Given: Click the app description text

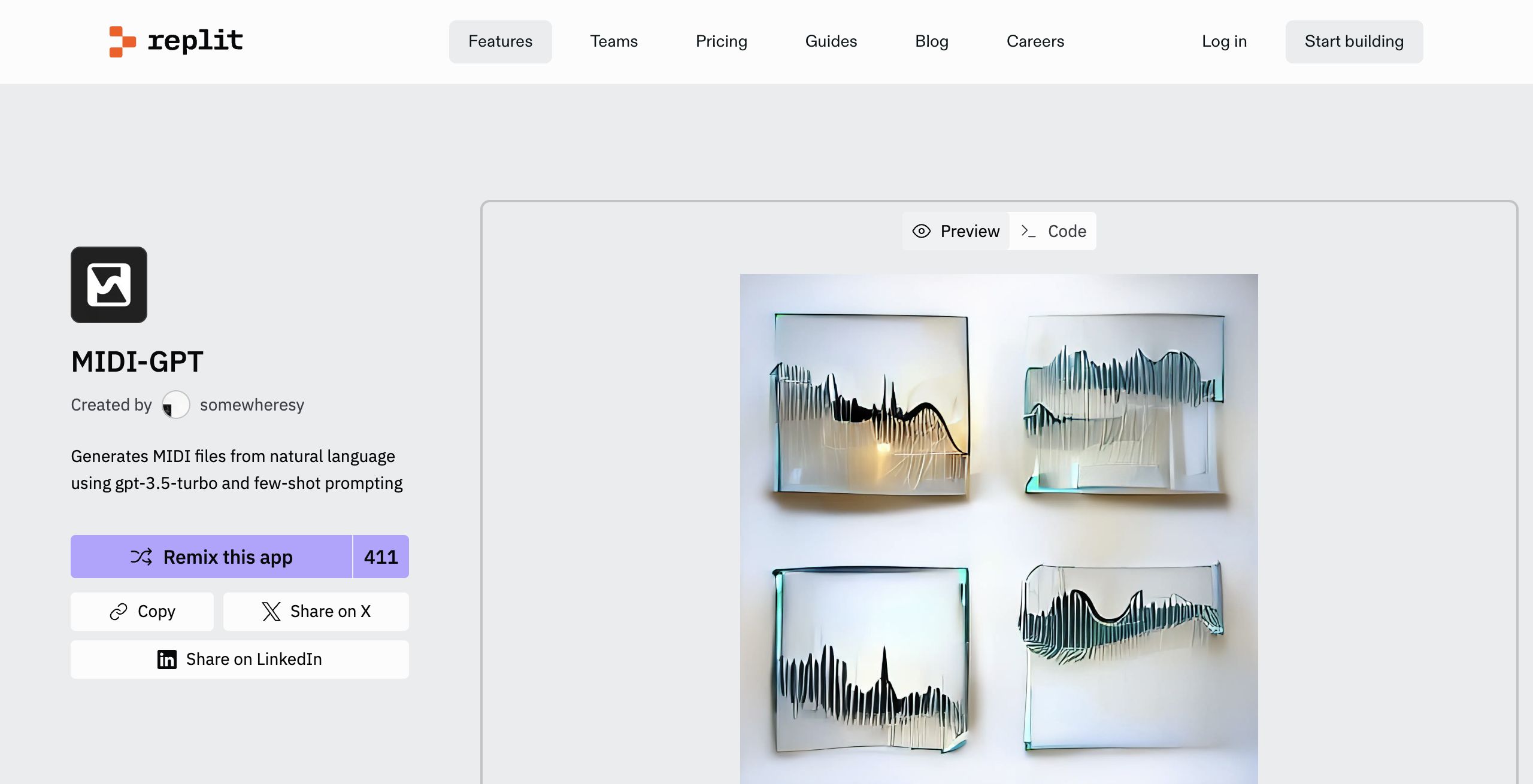Looking at the screenshot, I should click(237, 470).
